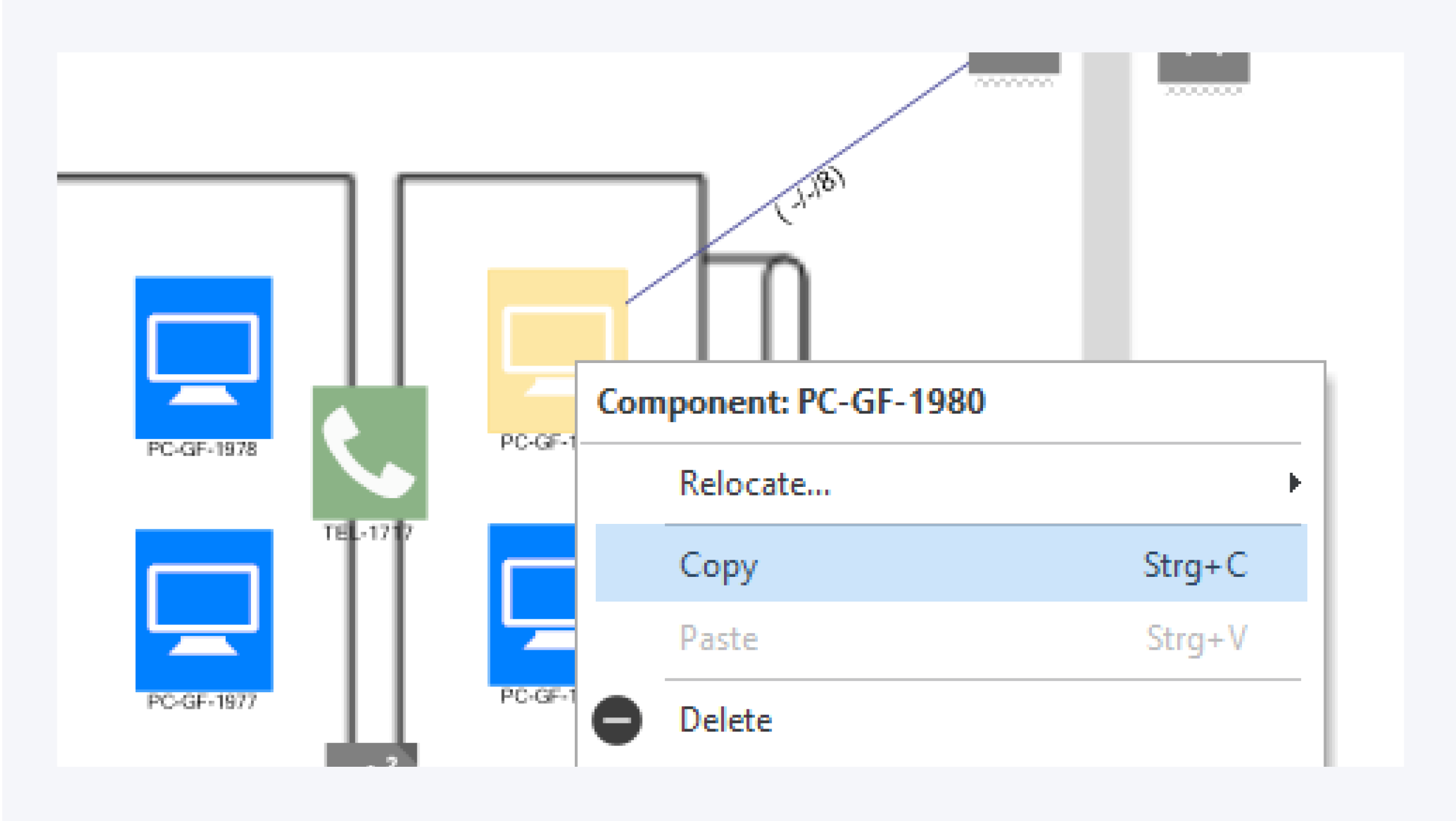Viewport: 1456px width, 821px height.
Task: Click the green TEL-1717 phone icon
Action: [370, 452]
